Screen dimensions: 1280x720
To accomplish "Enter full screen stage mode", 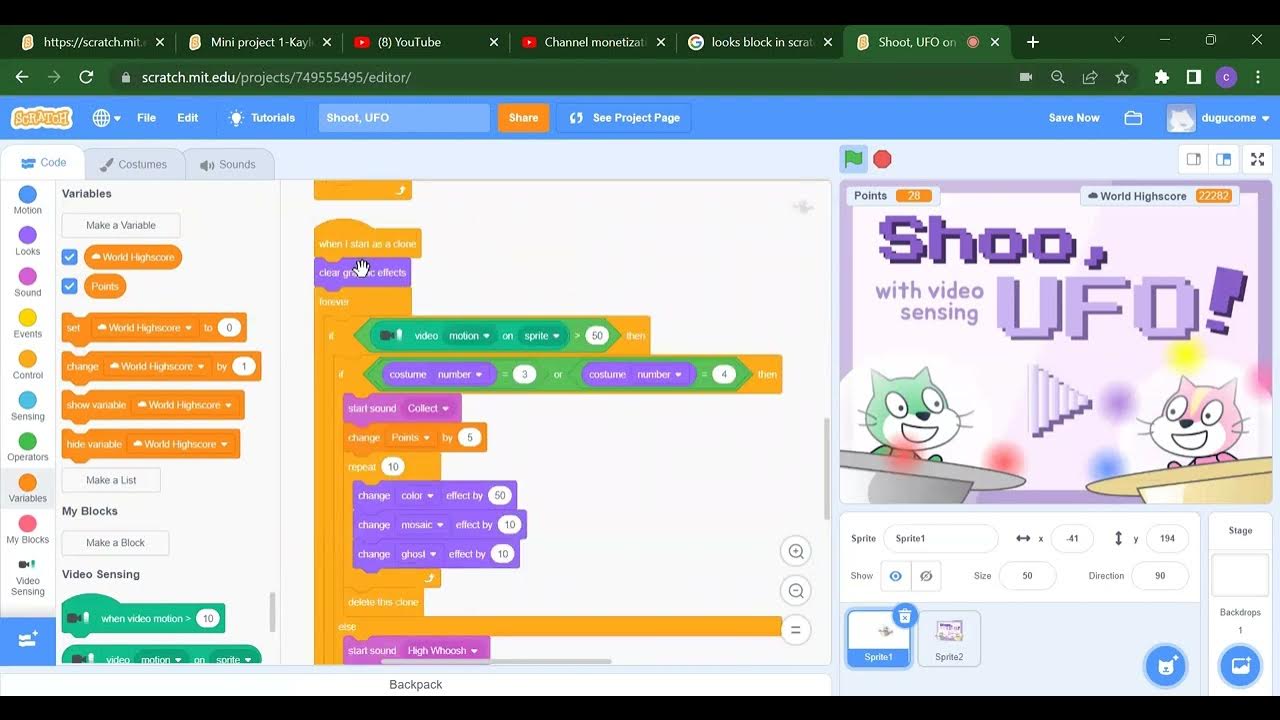I will (x=1258, y=159).
